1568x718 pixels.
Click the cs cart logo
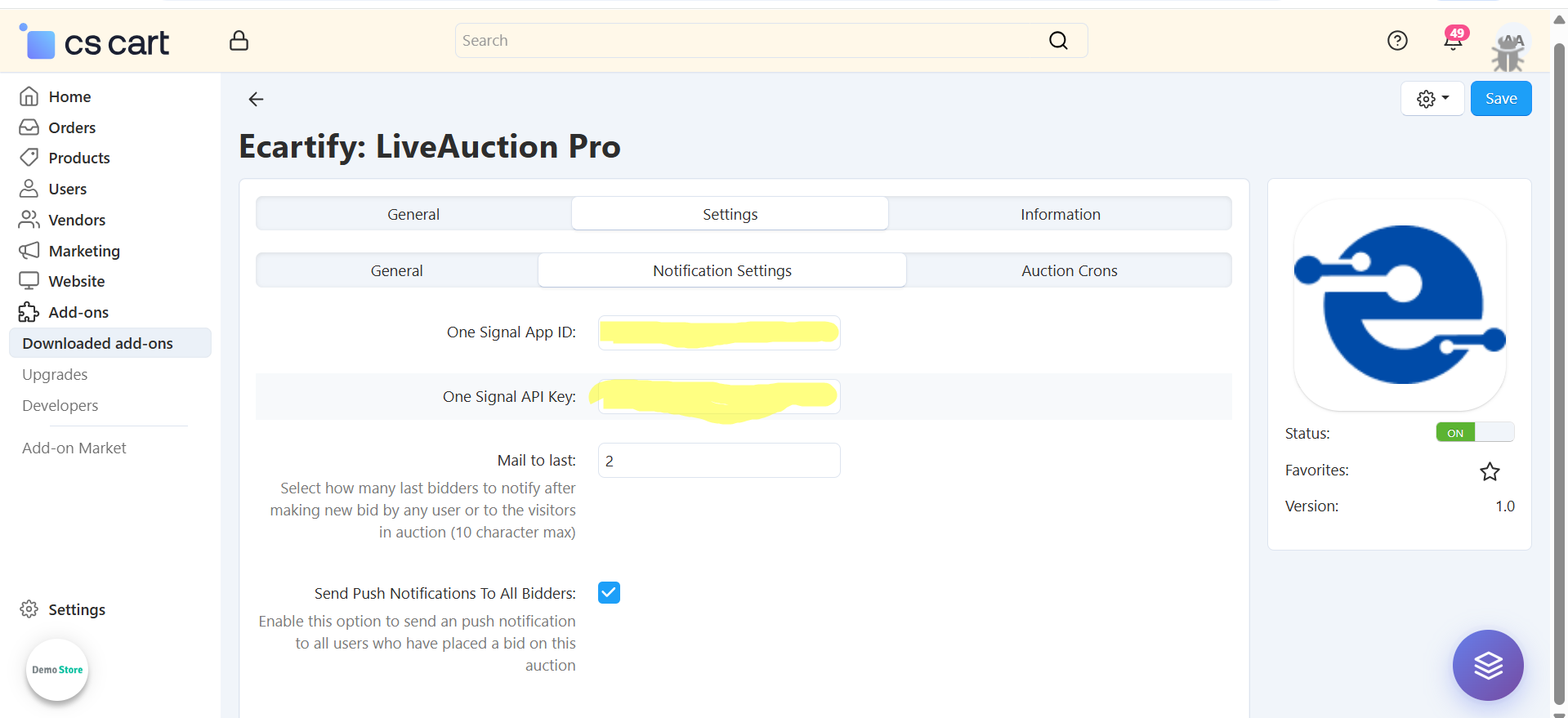[96, 42]
